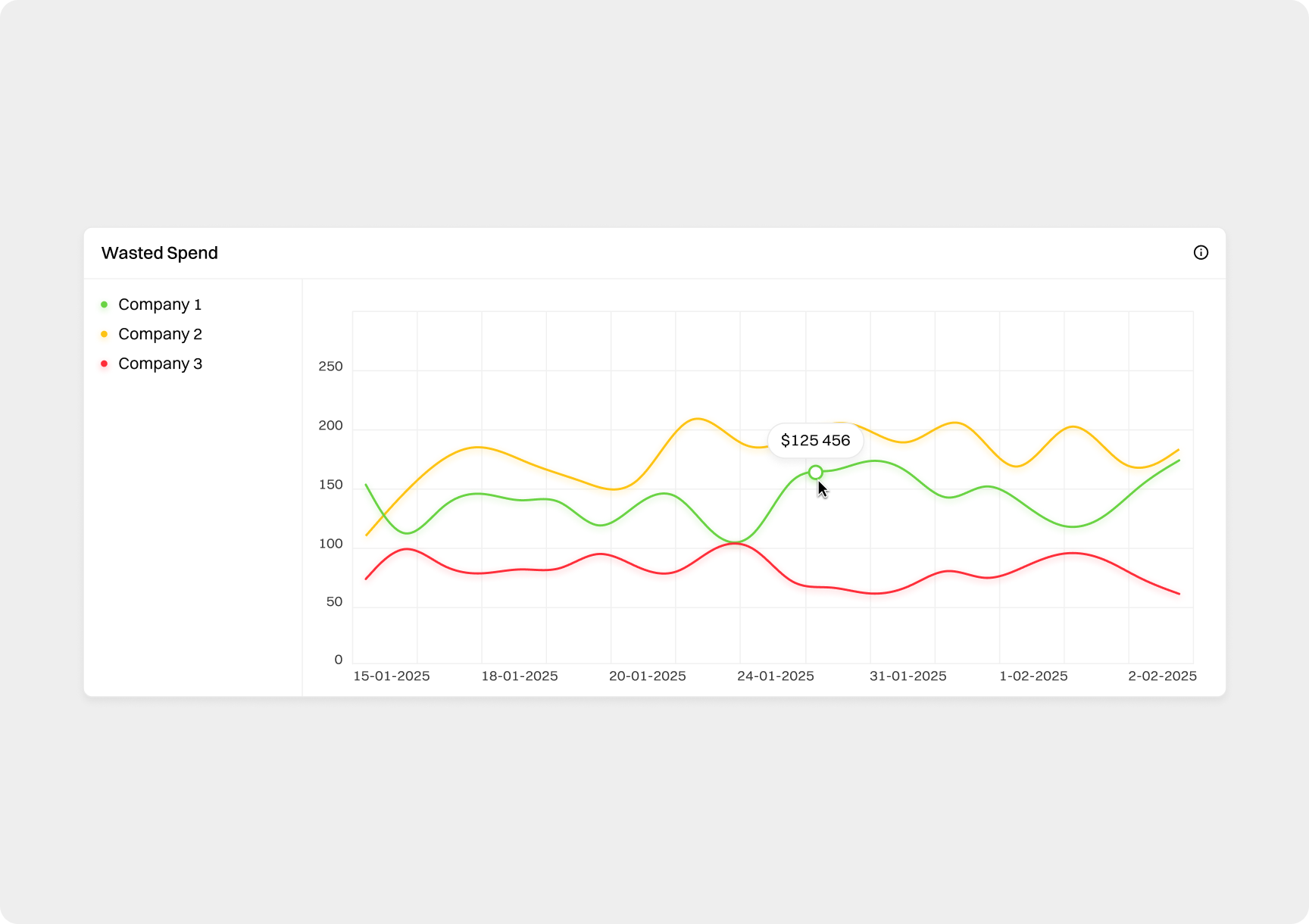The height and width of the screenshot is (924, 1309).
Task: Click the yellow line at its highest peak
Action: point(697,418)
